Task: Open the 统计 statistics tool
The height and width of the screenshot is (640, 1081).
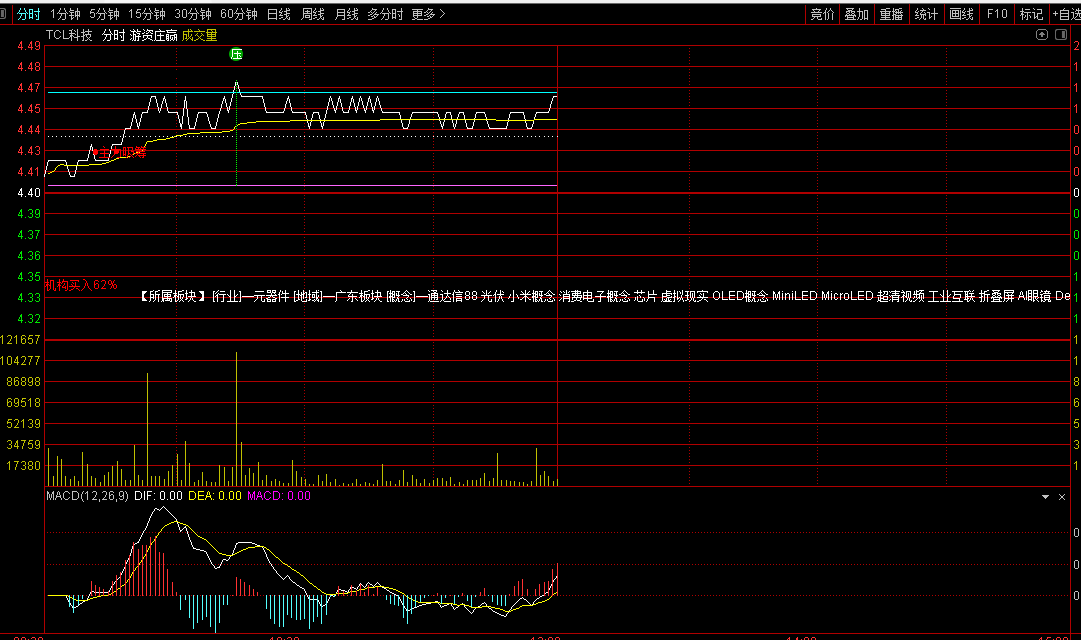Action: click(926, 14)
